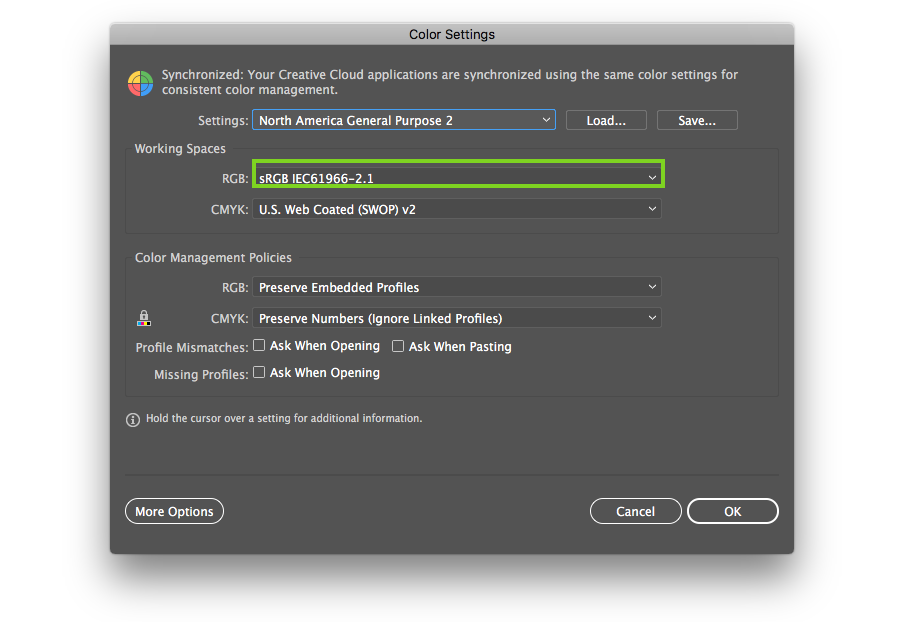The height and width of the screenshot is (622, 900).
Task: Click the Load... button
Action: pyautogui.click(x=606, y=120)
